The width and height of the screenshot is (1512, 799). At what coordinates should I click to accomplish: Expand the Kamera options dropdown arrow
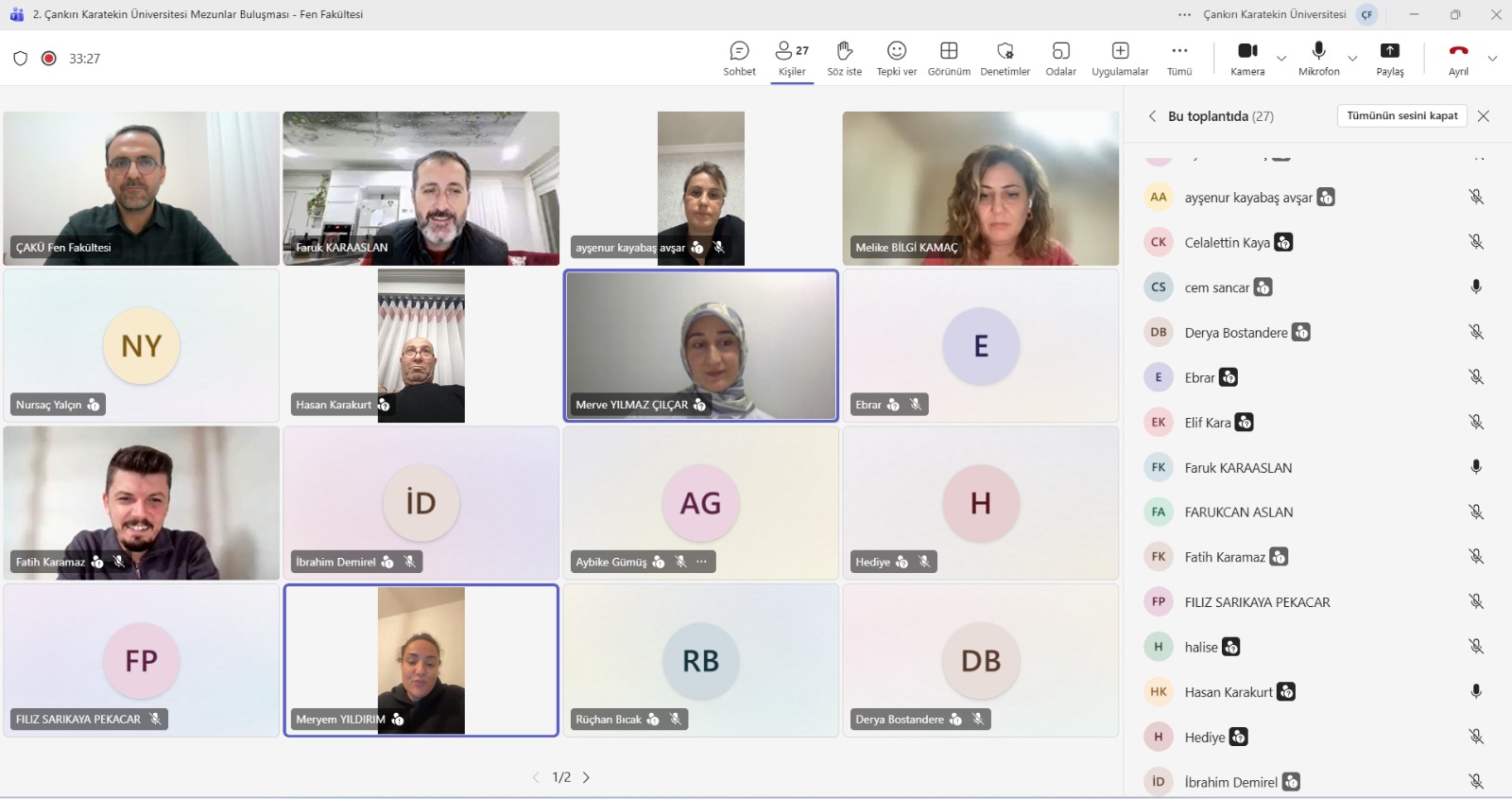1281,59
